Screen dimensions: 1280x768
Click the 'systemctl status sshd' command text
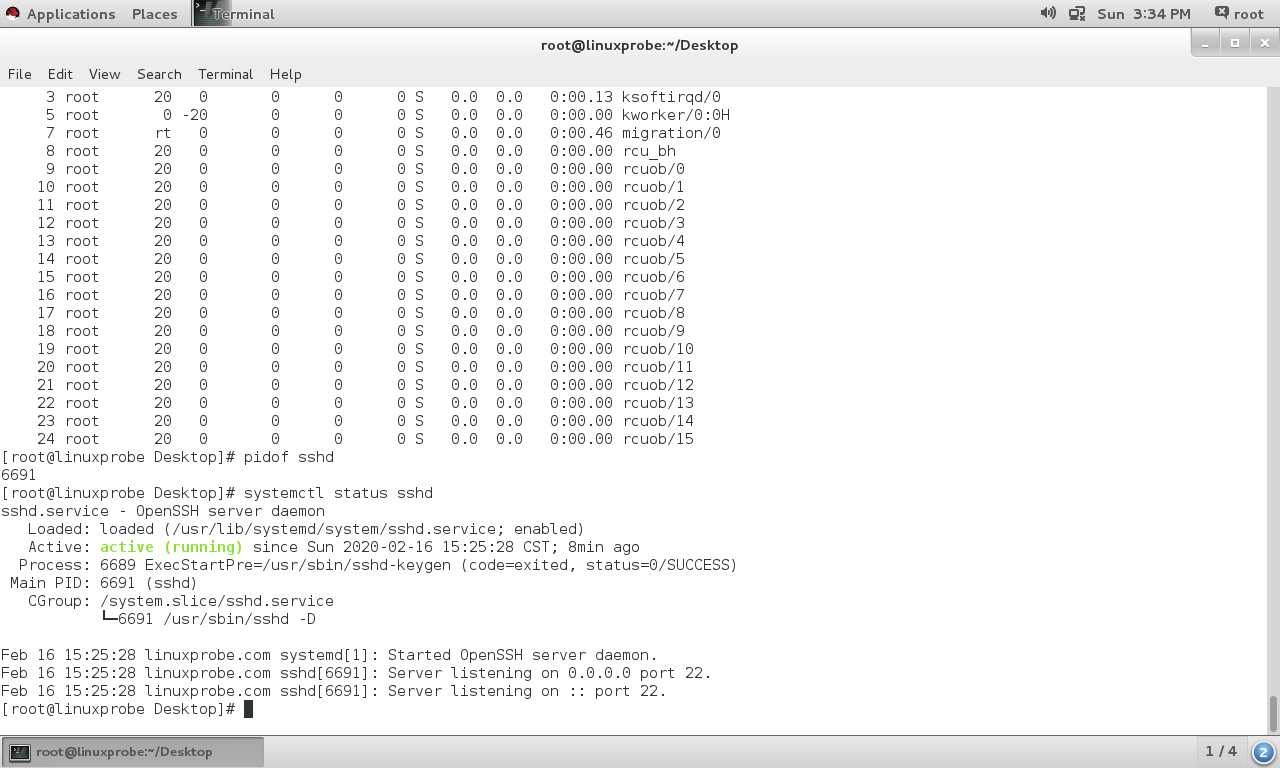[x=338, y=493]
